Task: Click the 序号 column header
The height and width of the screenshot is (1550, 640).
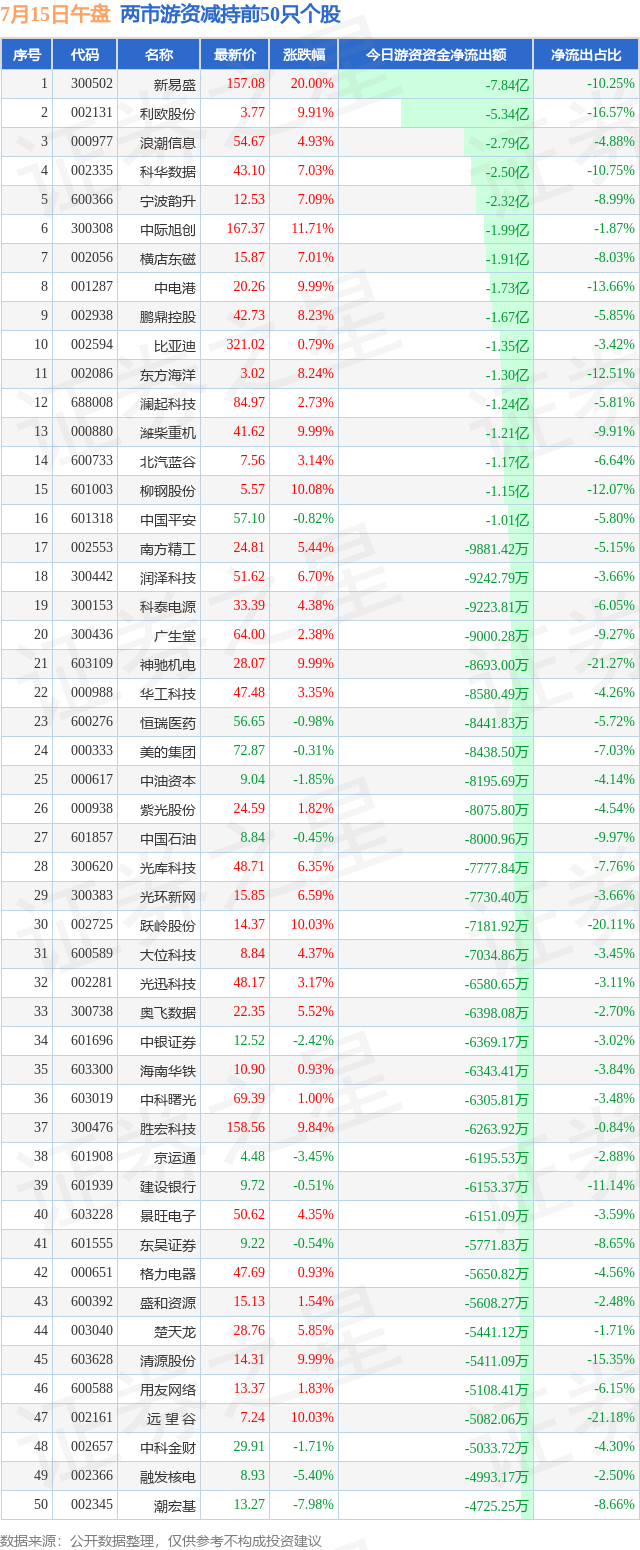Action: click(x=27, y=55)
